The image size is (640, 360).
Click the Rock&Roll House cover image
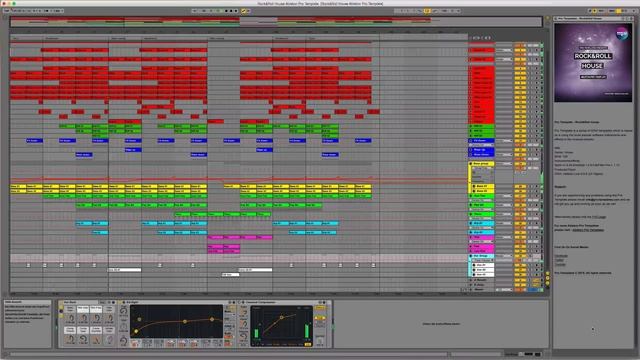point(593,62)
